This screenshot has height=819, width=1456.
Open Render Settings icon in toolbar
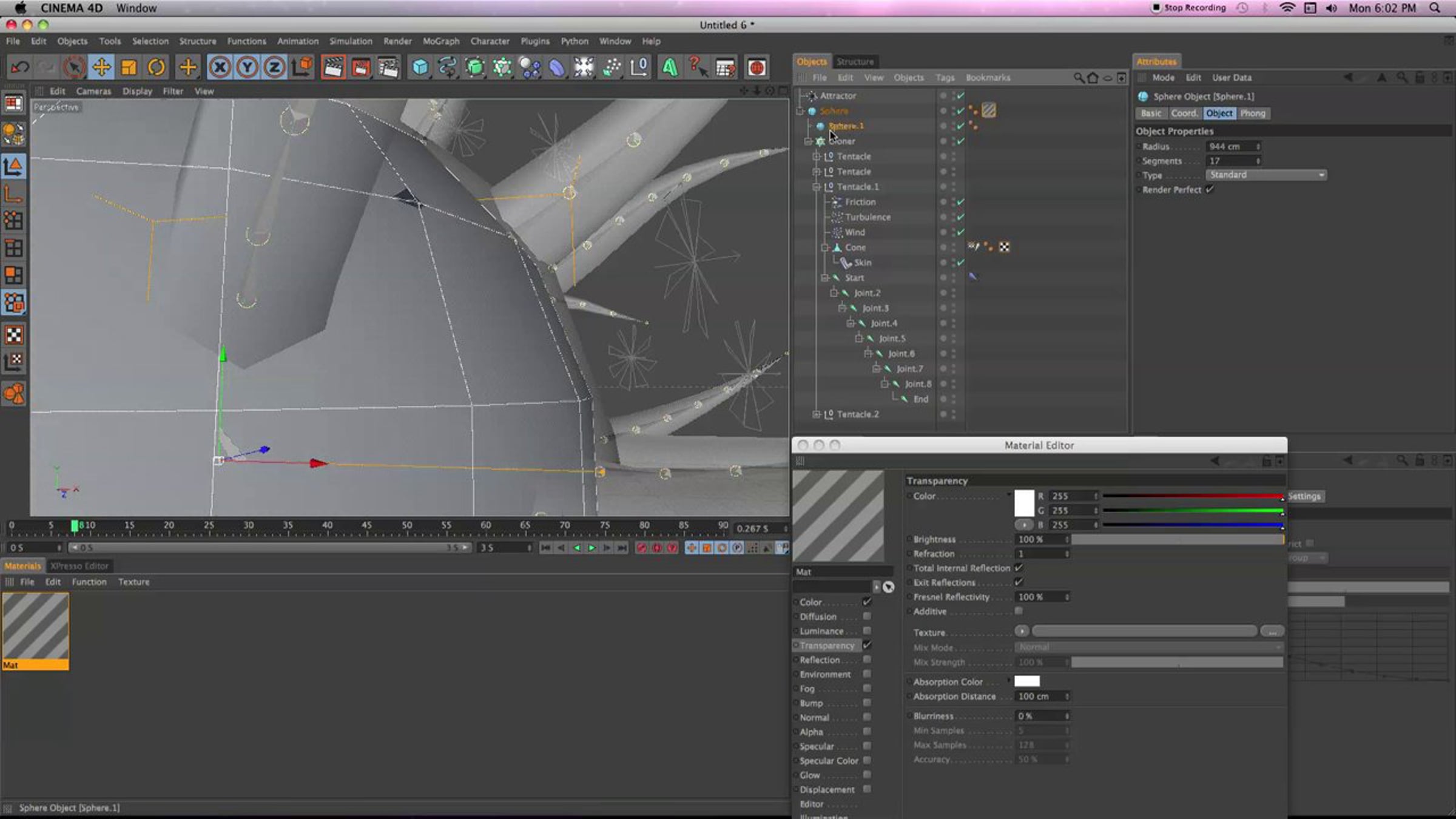pyautogui.click(x=388, y=67)
